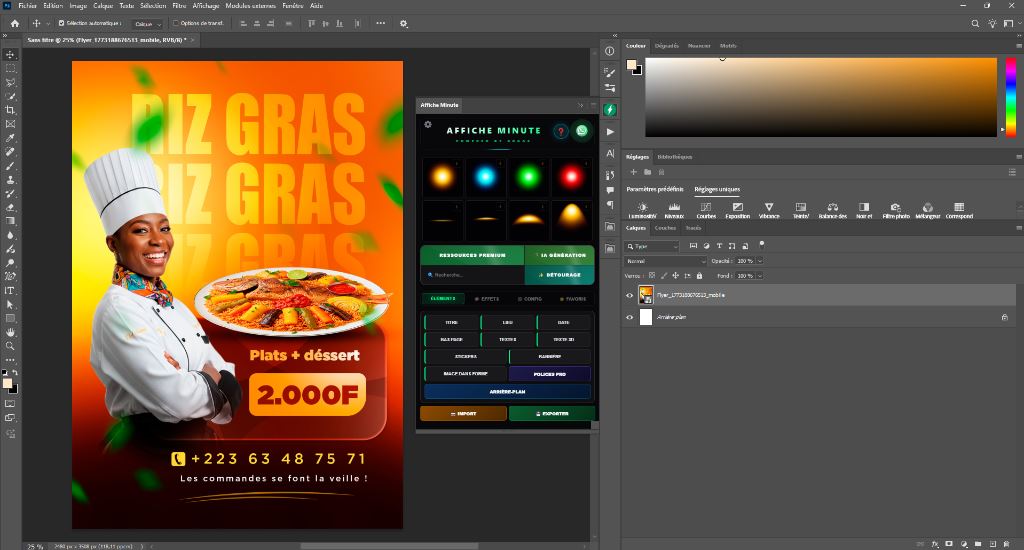Enable the Options de transf. checkbox
Viewport: 1024px width, 550px height.
(176, 23)
